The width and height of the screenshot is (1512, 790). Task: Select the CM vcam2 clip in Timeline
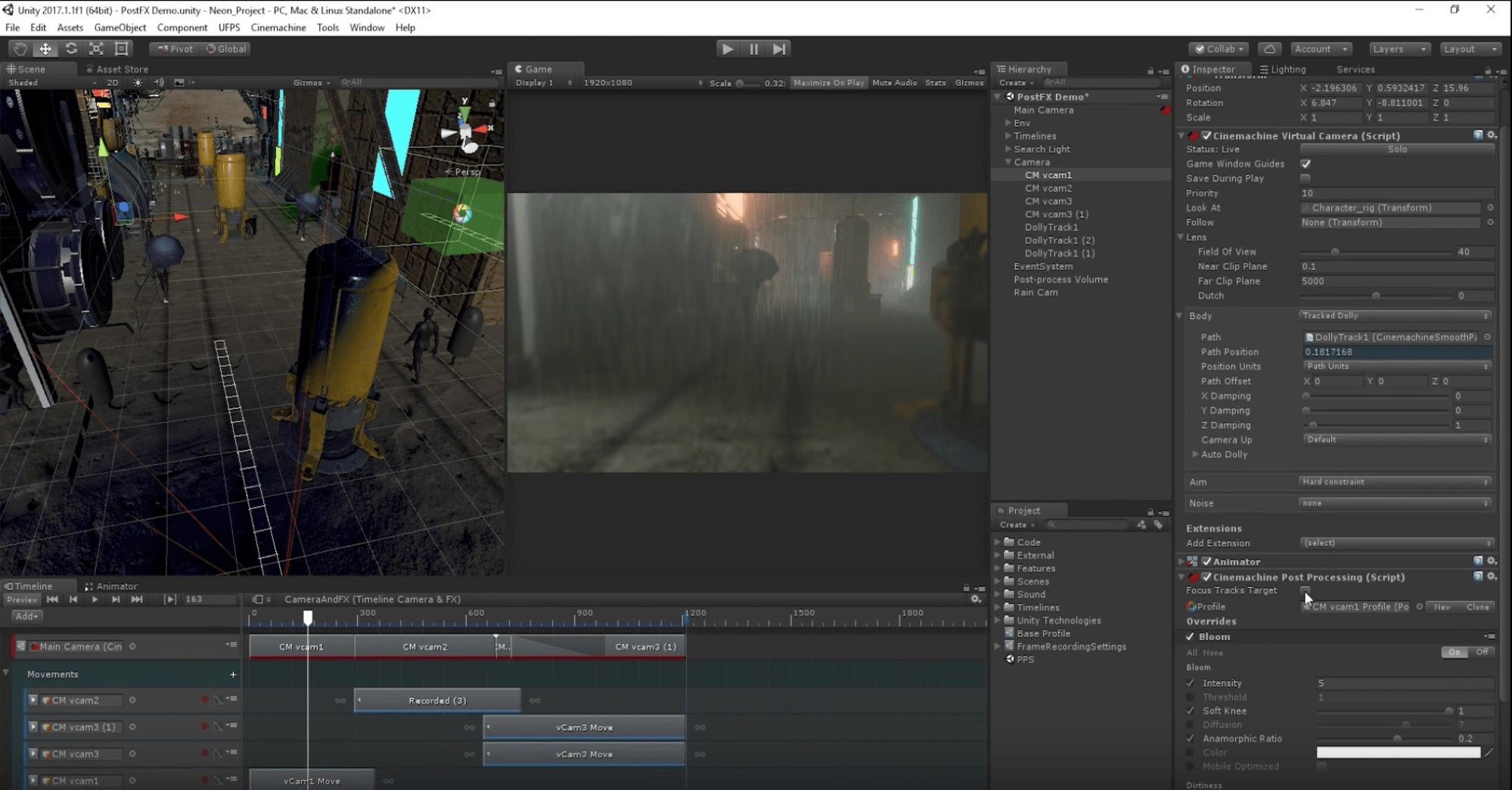click(x=424, y=647)
